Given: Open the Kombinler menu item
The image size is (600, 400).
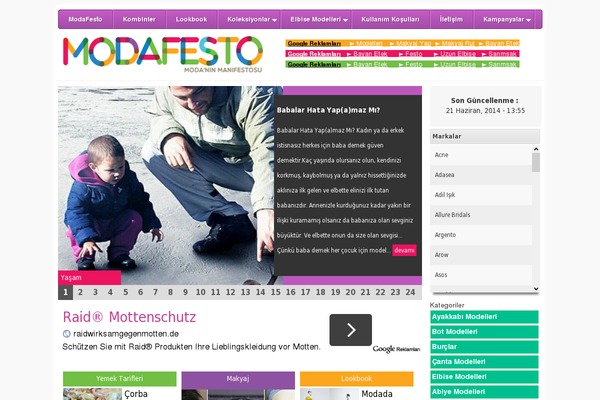Looking at the screenshot, I should pos(139,19).
